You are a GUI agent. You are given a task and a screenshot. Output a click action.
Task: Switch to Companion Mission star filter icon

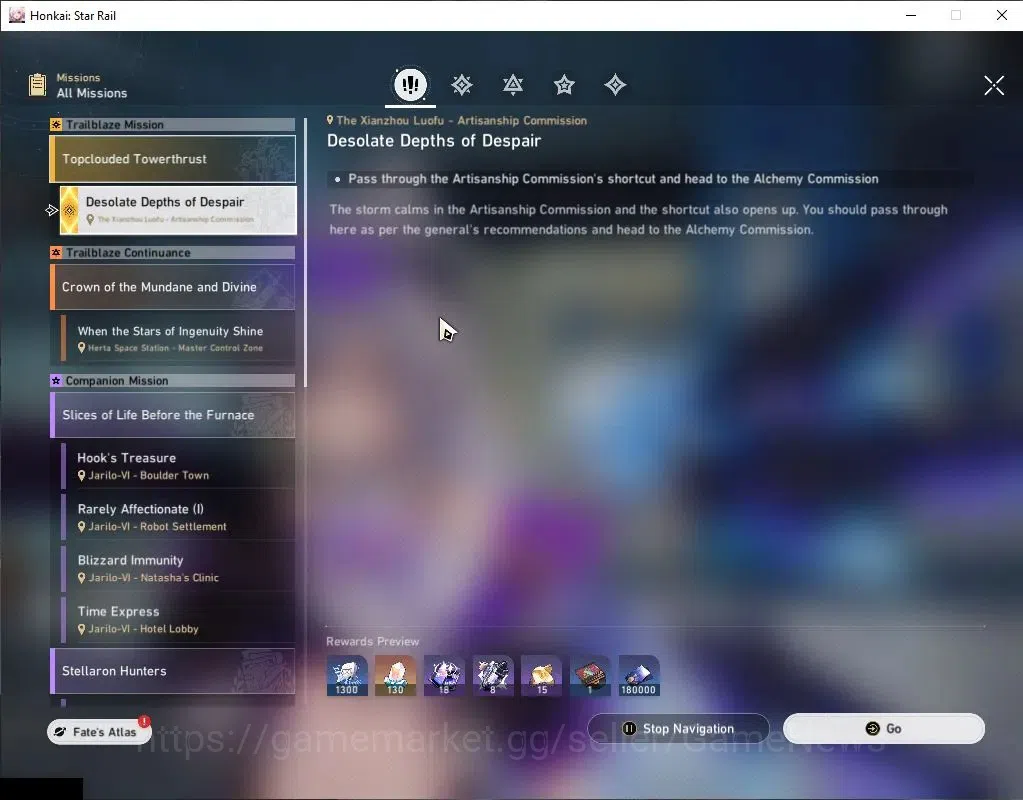point(564,85)
